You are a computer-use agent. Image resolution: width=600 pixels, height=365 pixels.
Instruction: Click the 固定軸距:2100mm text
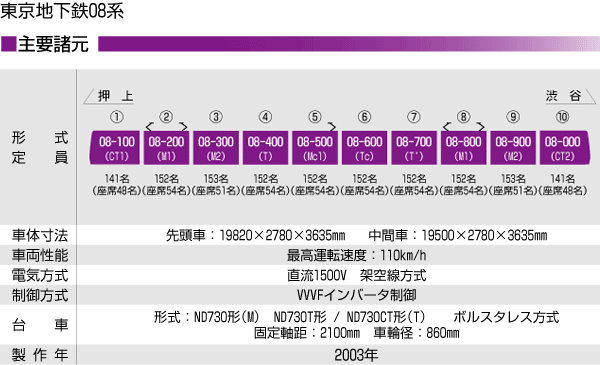(307, 333)
